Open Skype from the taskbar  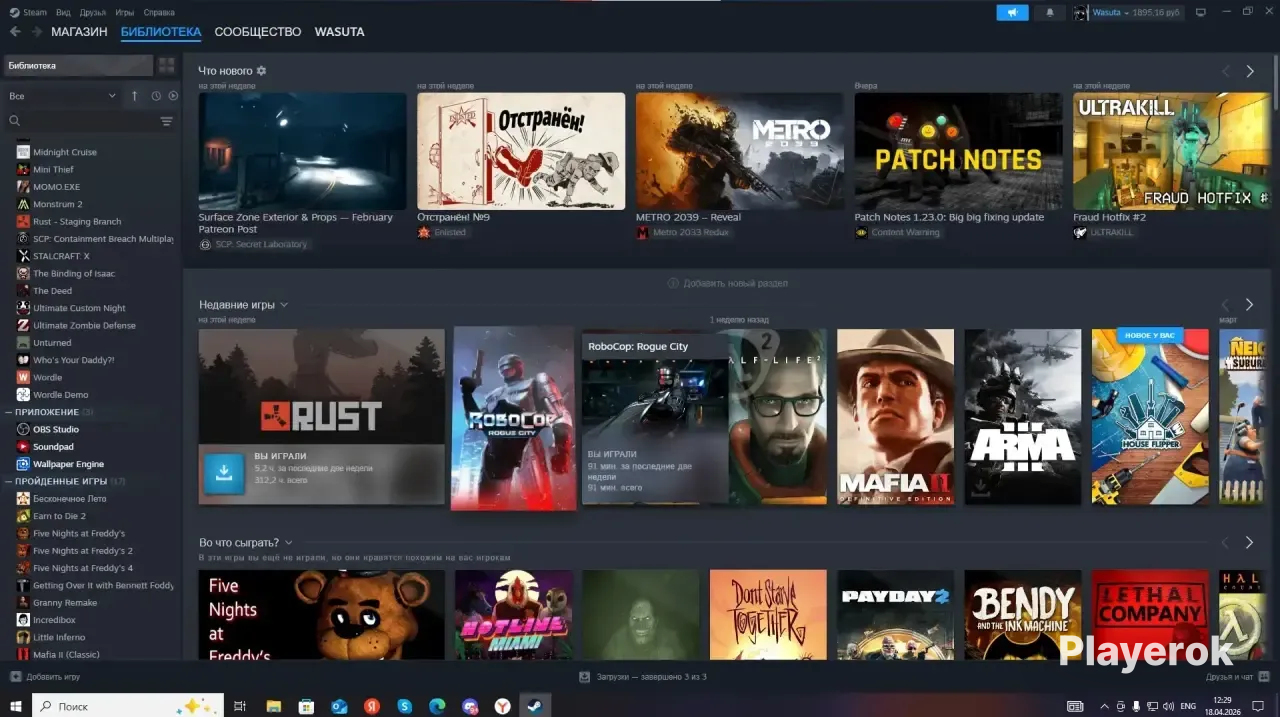point(404,706)
